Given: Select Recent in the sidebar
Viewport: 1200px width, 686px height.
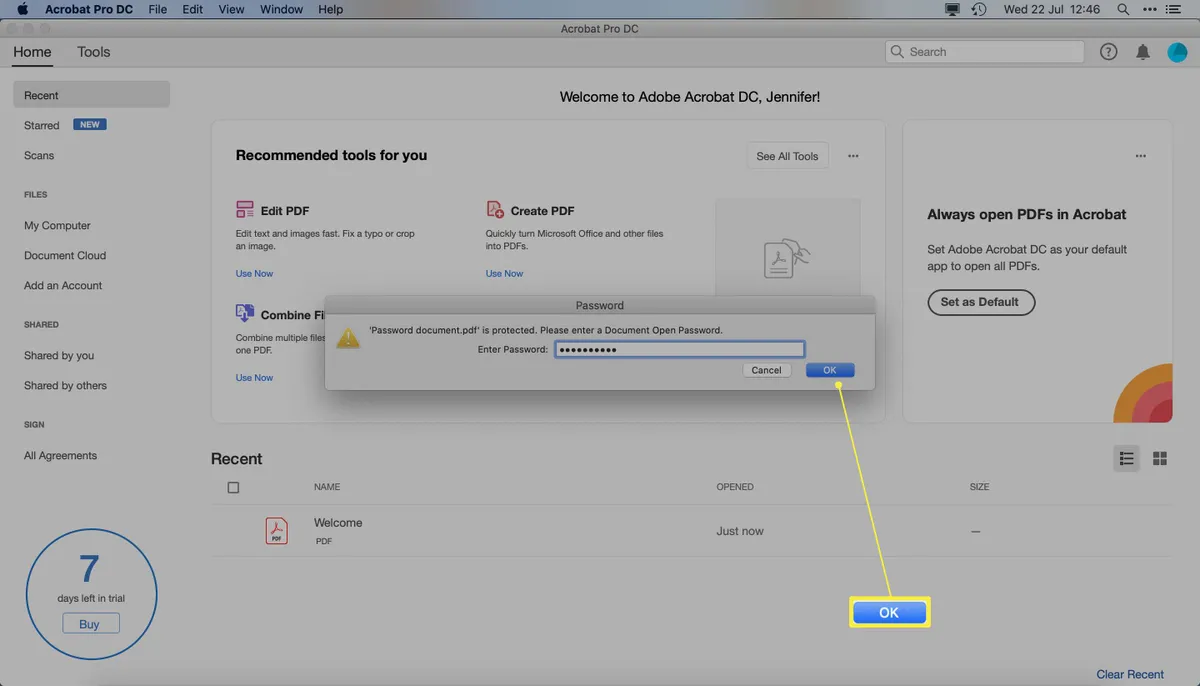Looking at the screenshot, I should click(x=91, y=95).
